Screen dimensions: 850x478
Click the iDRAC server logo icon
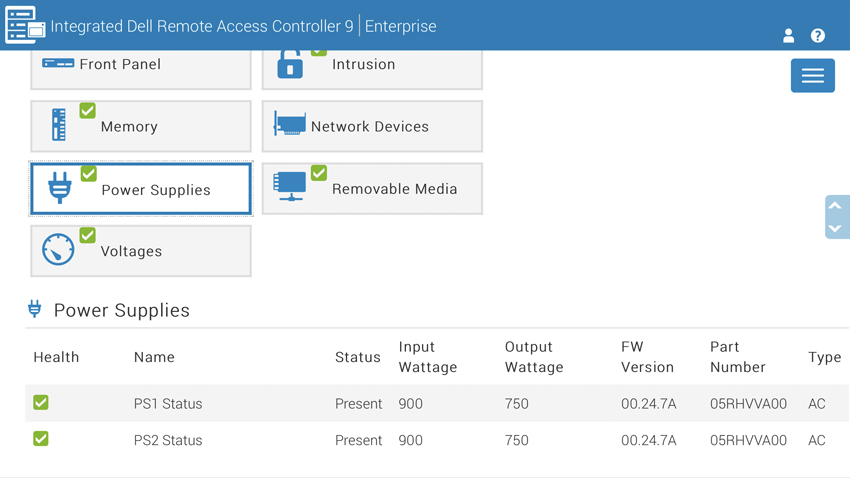coord(24,25)
